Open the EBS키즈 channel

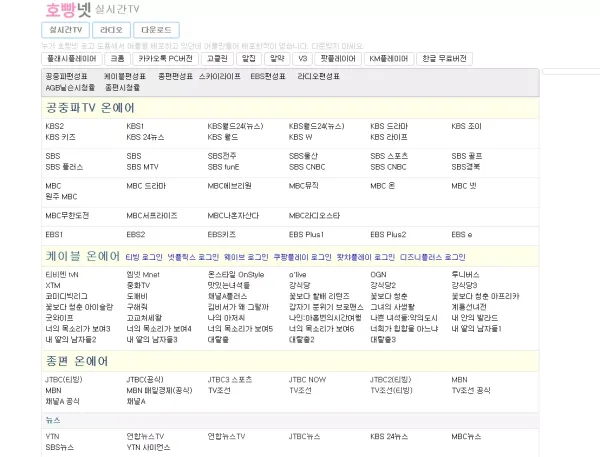pyautogui.click(x=222, y=234)
